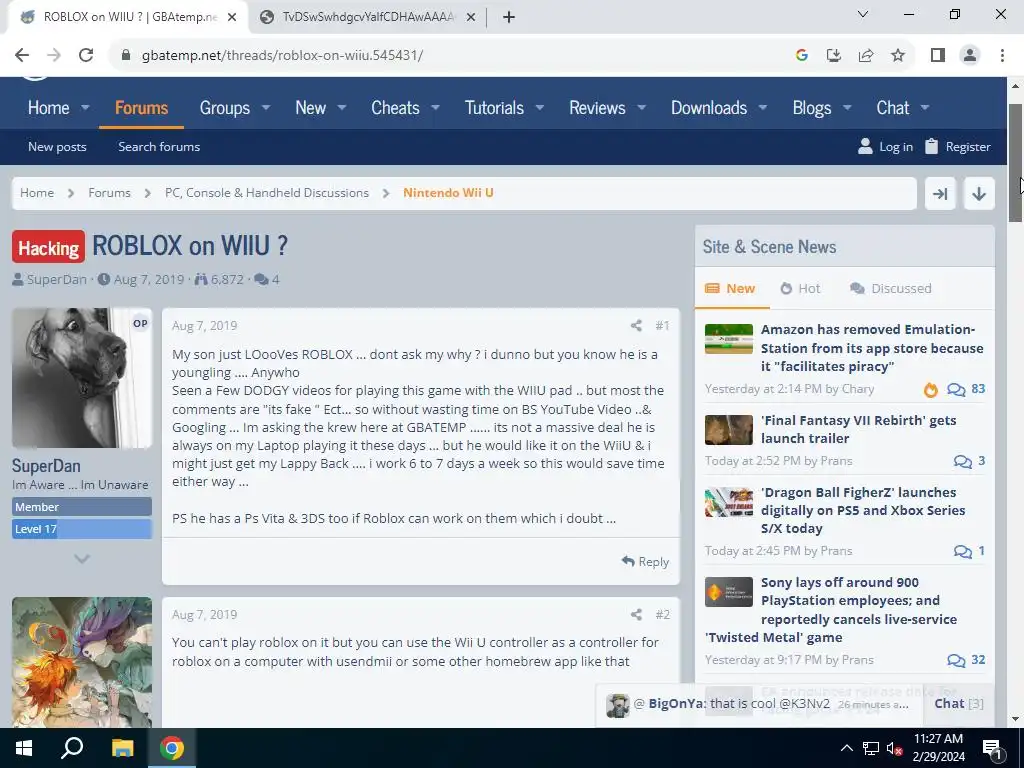The width and height of the screenshot is (1024, 768).
Task: Open SuperDan username profile link
Action: tap(46, 466)
